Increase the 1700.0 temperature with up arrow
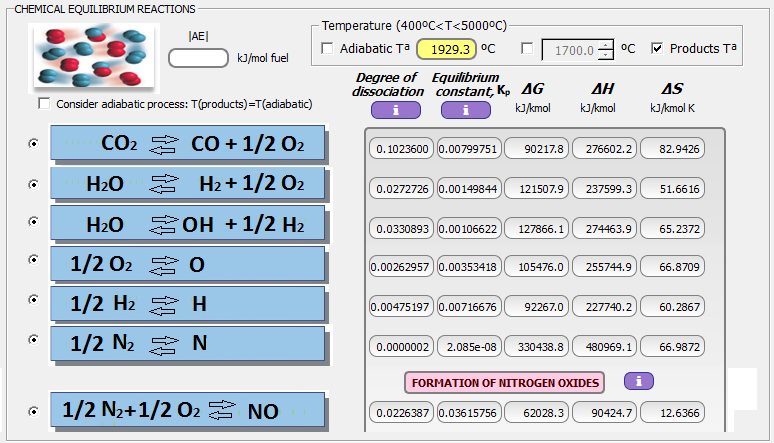 (x=606, y=43)
